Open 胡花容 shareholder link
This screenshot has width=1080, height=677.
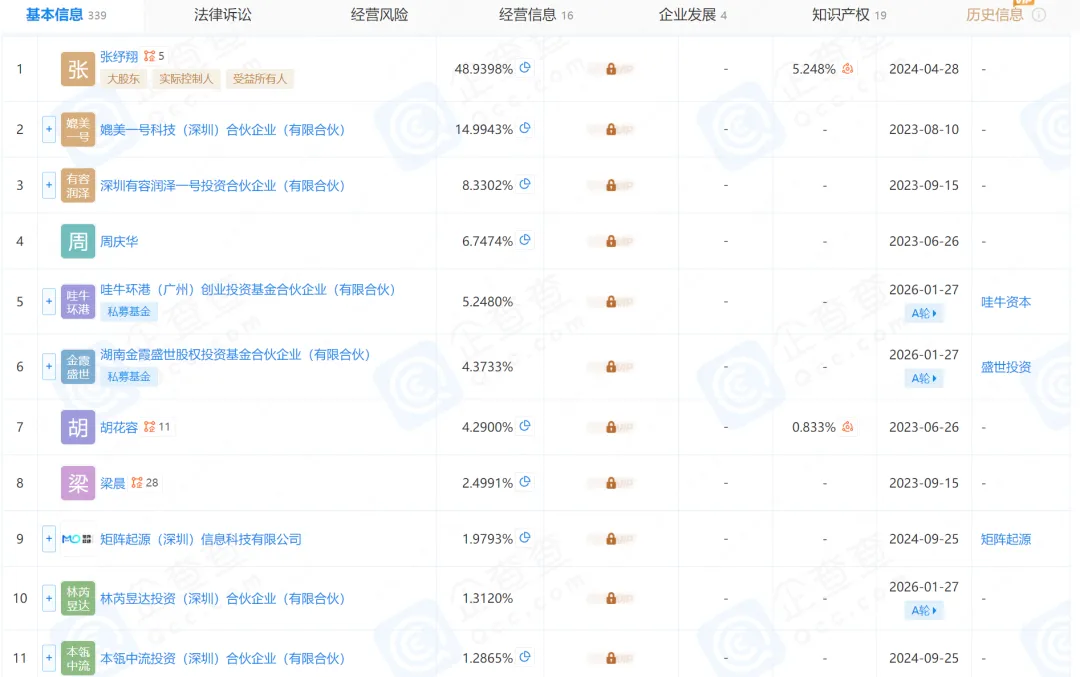click(x=118, y=427)
